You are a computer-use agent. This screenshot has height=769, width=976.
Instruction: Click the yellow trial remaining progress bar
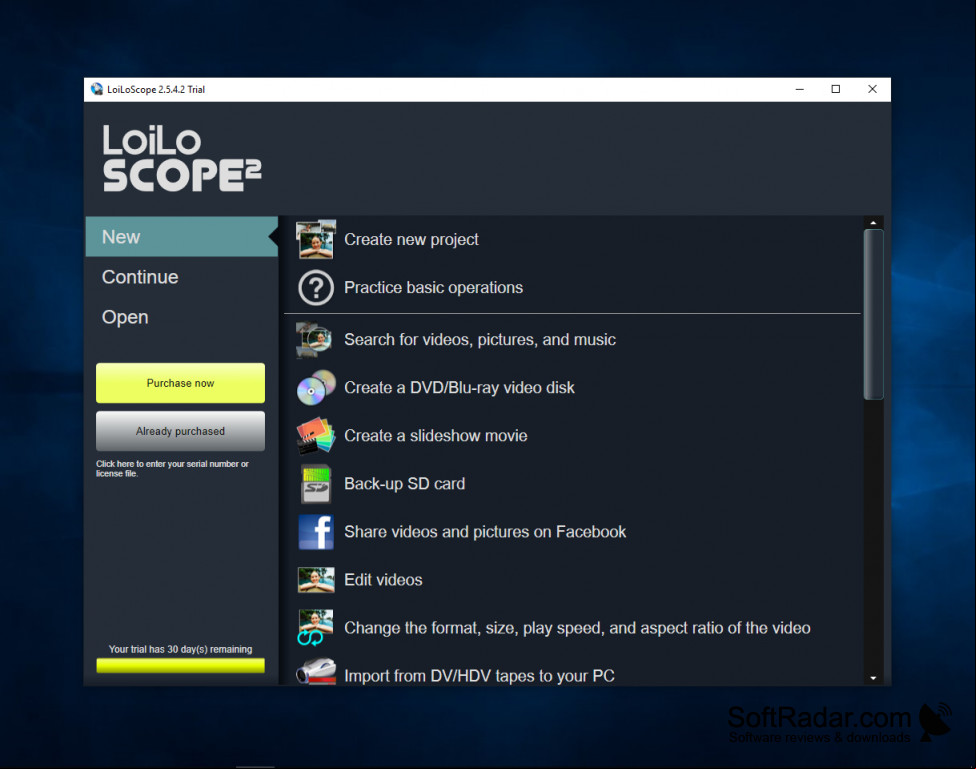coord(181,666)
